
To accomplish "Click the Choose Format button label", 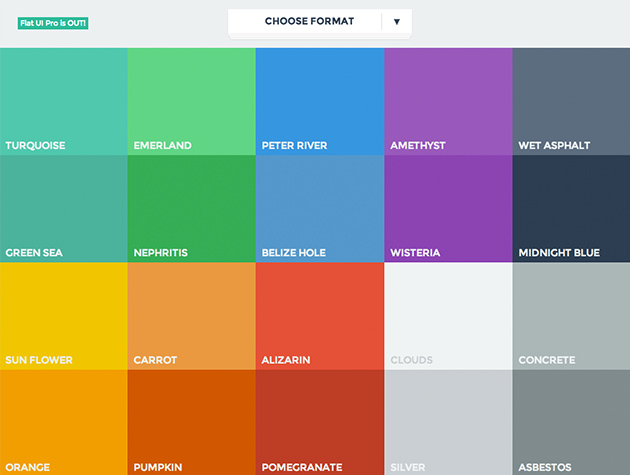I will pyautogui.click(x=309, y=21).
